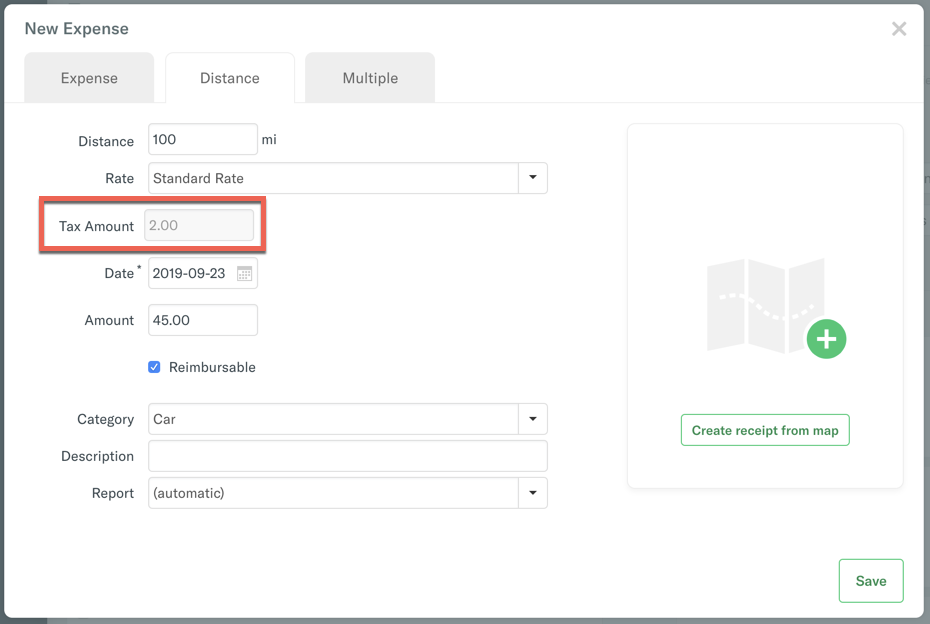Expand the Category dropdown arrow
Screen dimensions: 930x624
tap(532, 419)
